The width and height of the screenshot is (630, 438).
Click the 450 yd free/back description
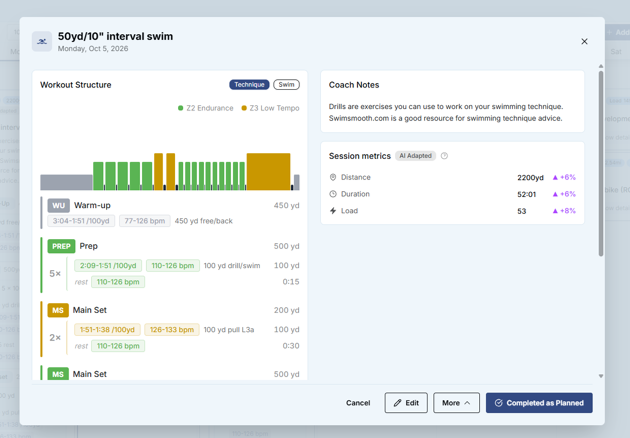(204, 221)
